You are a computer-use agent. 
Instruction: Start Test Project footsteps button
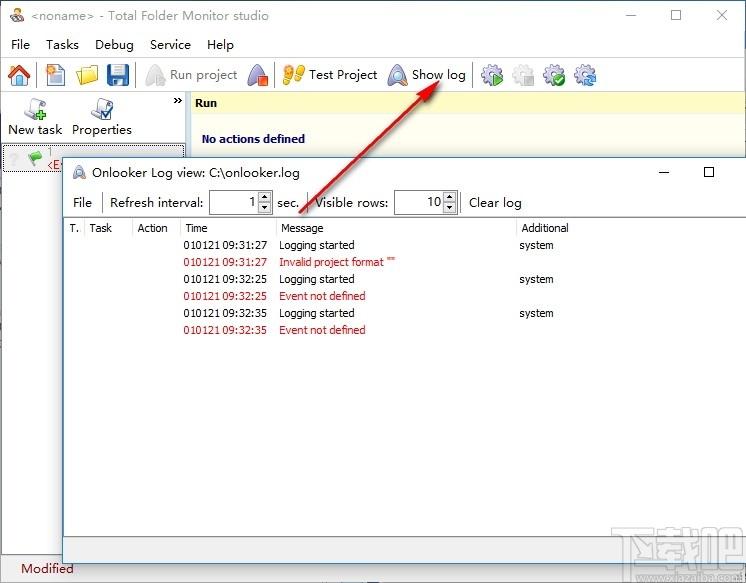329,75
